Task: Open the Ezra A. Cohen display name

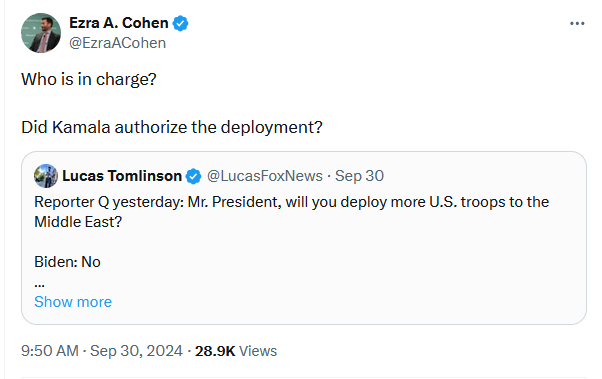Action: (x=119, y=23)
